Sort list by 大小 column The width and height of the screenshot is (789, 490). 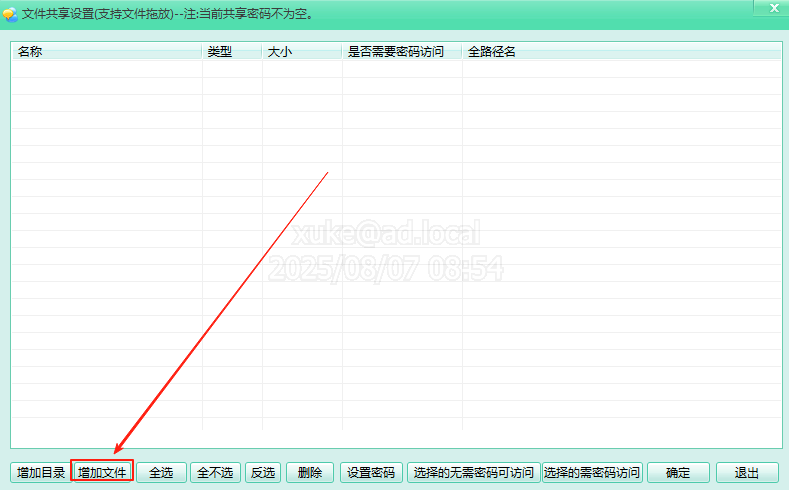pos(301,51)
